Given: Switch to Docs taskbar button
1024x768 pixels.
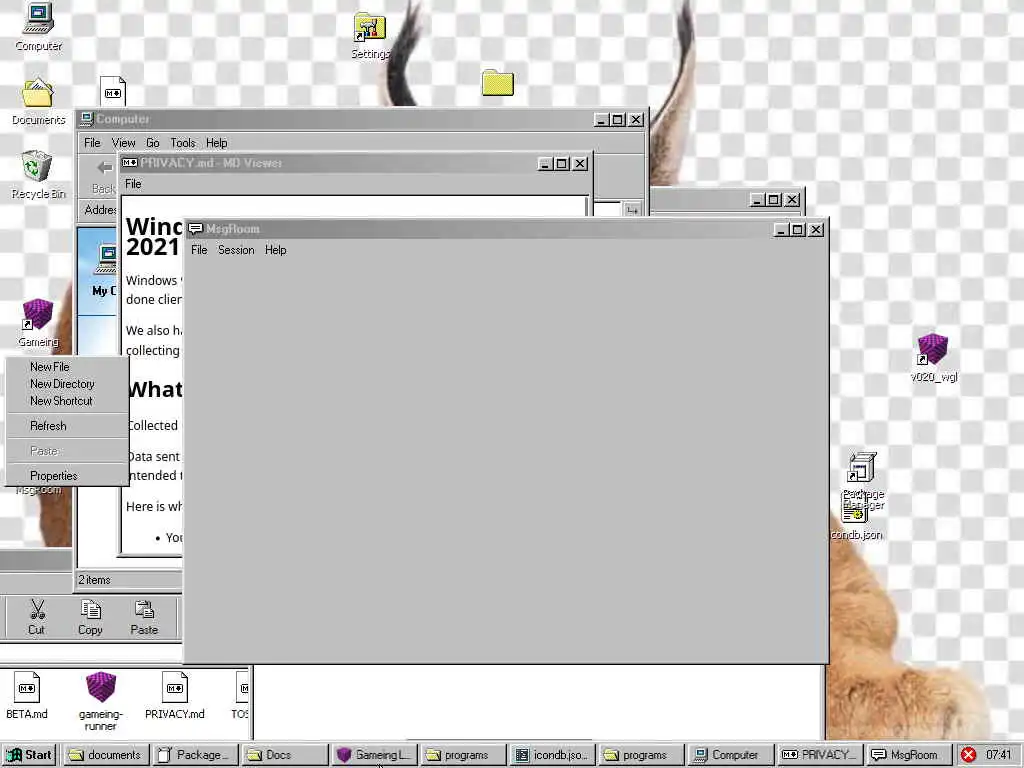Looking at the screenshot, I should click(x=284, y=755).
